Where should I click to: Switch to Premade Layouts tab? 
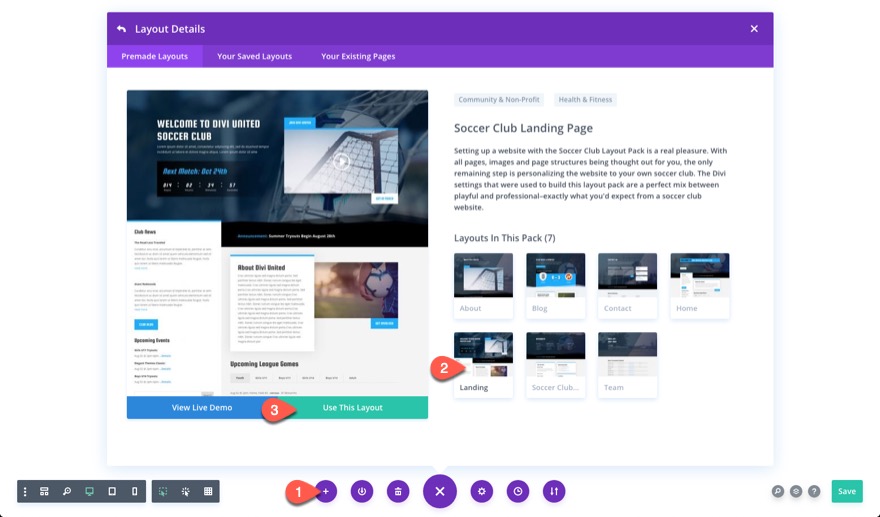pyautogui.click(x=154, y=56)
